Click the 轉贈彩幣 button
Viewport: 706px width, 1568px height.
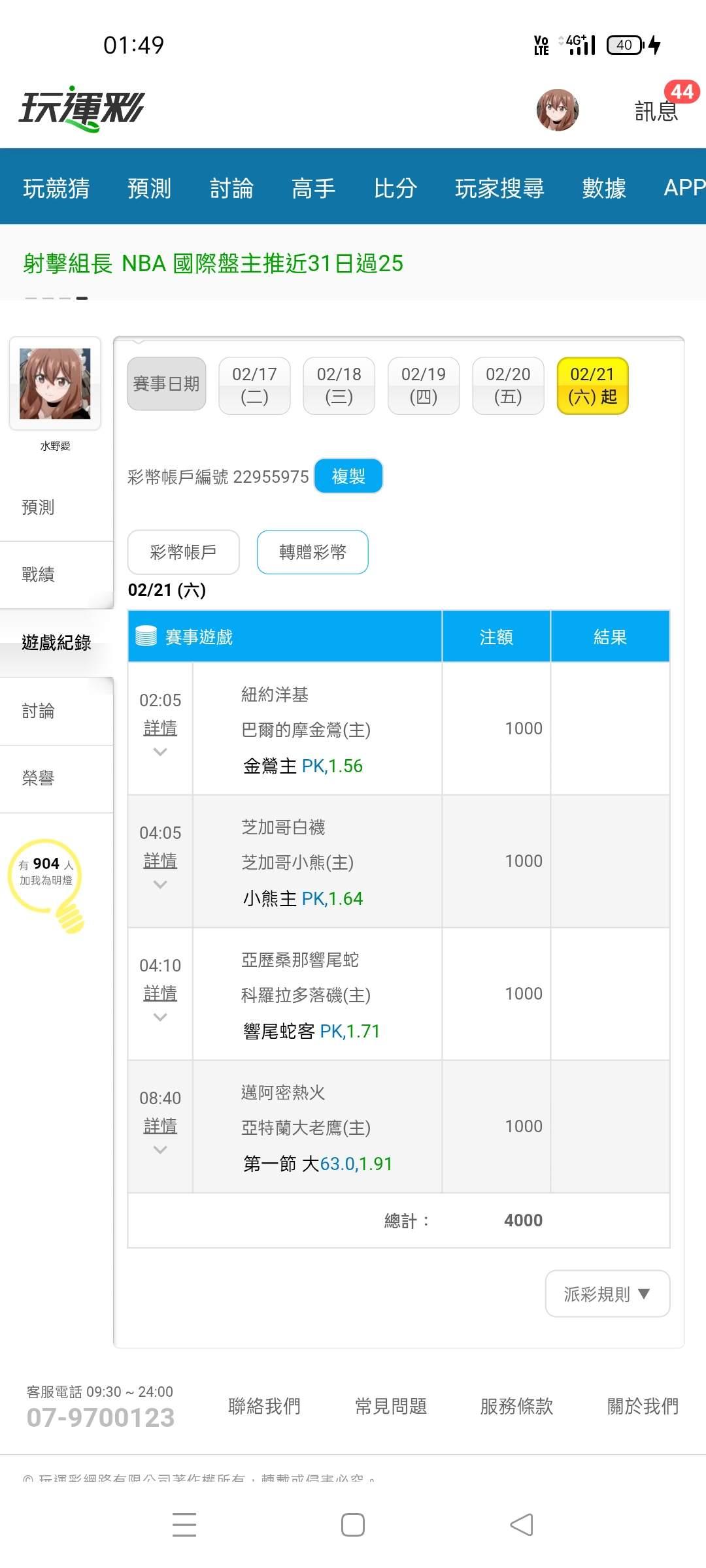[312, 552]
